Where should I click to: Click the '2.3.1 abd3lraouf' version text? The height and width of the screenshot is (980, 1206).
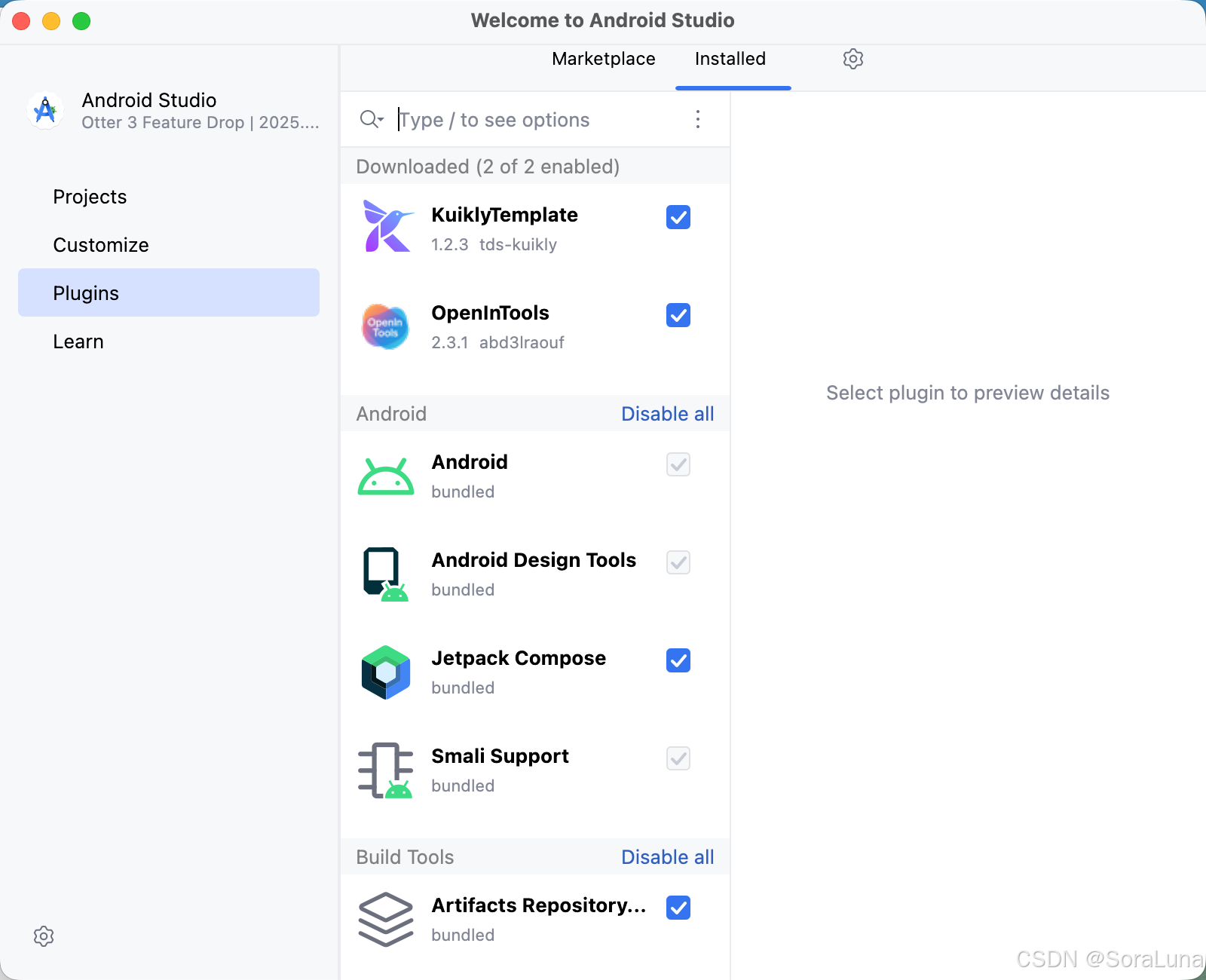click(x=497, y=343)
